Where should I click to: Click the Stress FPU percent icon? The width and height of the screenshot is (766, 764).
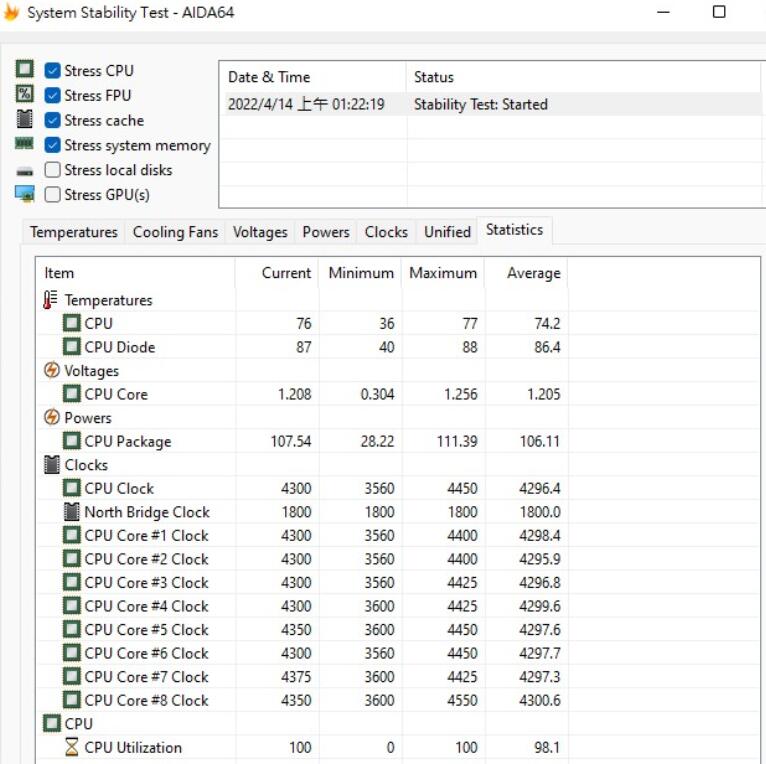24,93
